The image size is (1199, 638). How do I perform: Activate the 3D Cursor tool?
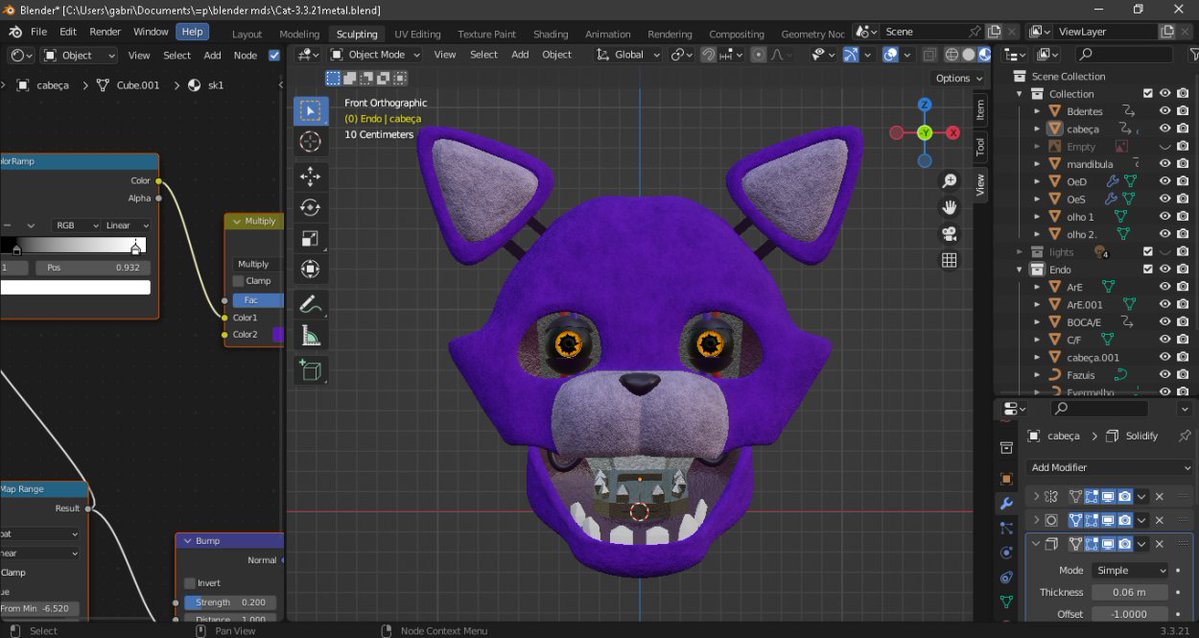pyautogui.click(x=310, y=142)
